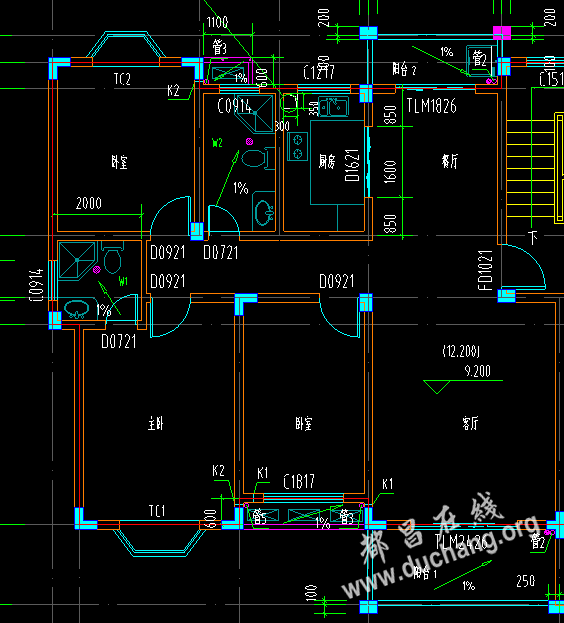Select the magenta column at top right

[502, 33]
